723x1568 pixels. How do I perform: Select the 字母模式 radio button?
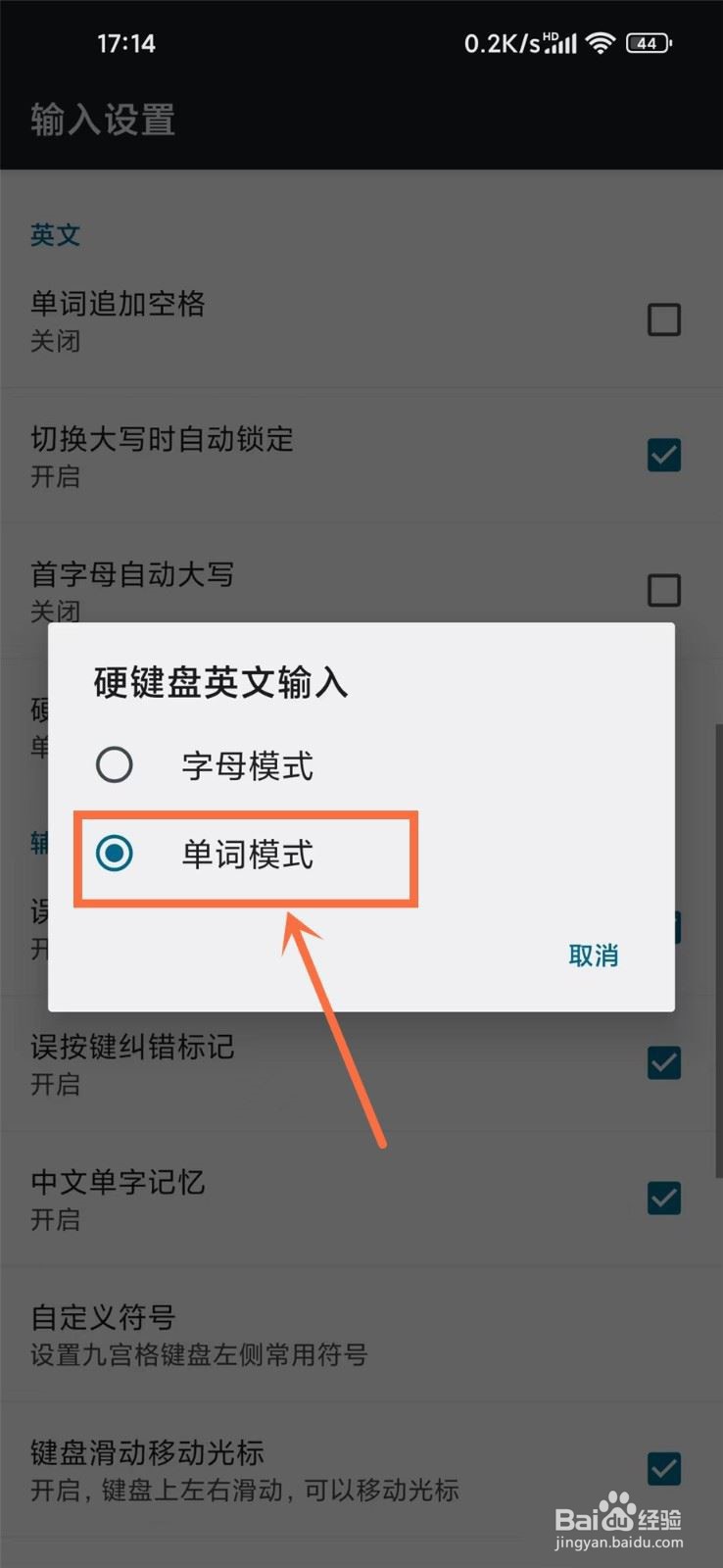pos(115,764)
